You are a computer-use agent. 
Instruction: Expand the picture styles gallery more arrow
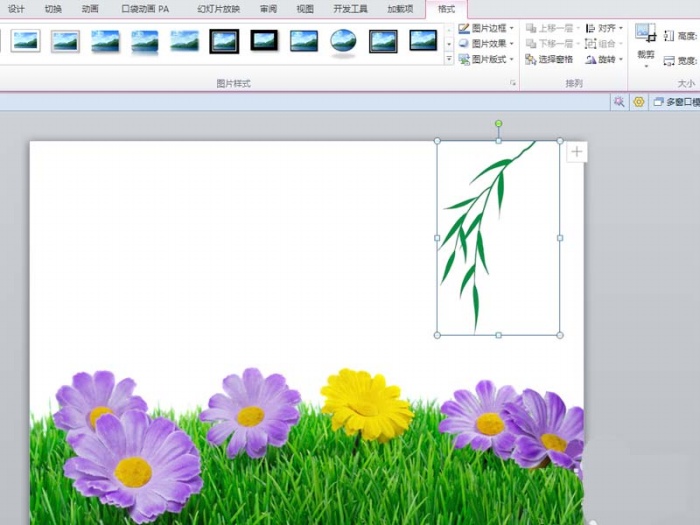449,59
